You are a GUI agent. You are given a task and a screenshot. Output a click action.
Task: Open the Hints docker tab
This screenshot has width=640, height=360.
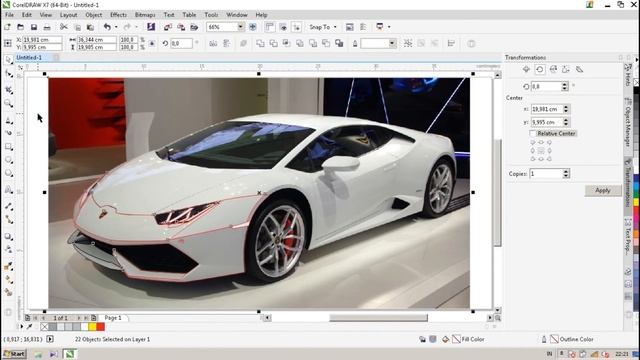pos(628,74)
